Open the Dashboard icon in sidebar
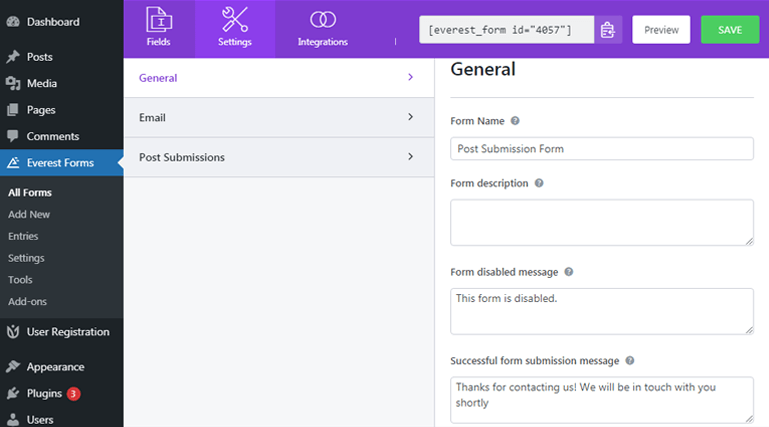Viewport: 769px width, 427px height. [x=13, y=22]
